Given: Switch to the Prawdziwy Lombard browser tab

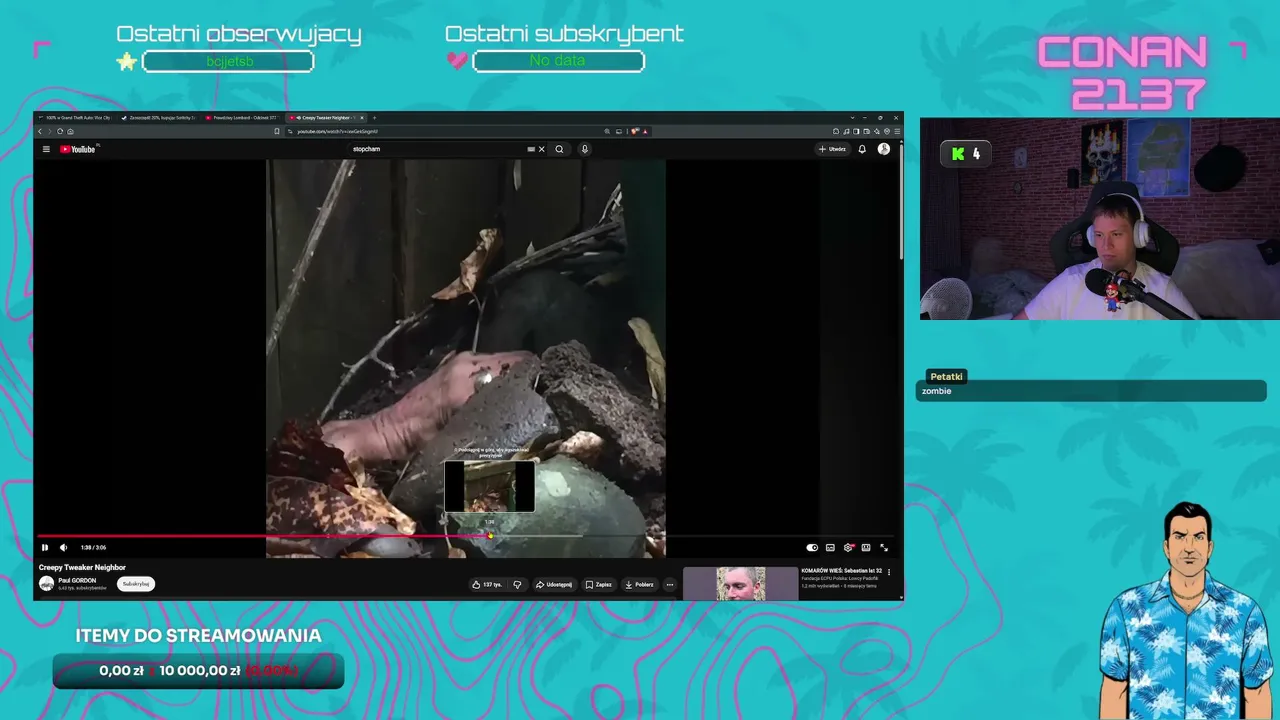Looking at the screenshot, I should click(244, 118).
